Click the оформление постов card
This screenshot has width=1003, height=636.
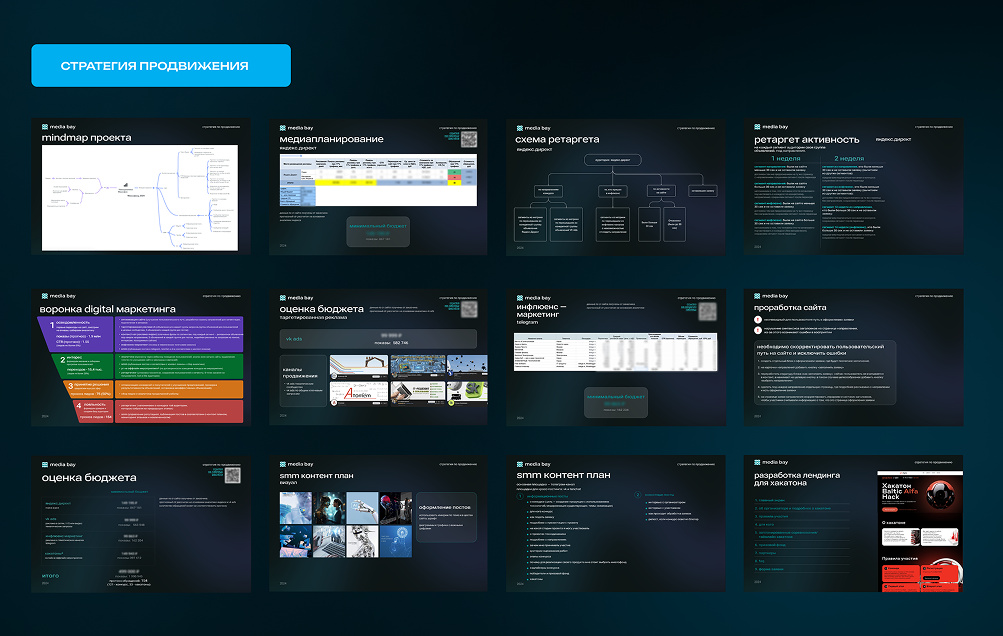[x=446, y=517]
